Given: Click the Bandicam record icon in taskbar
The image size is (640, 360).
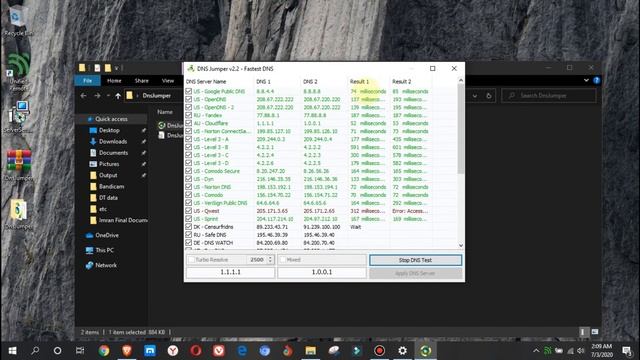Looking at the screenshot, I should pyautogui.click(x=380, y=350).
